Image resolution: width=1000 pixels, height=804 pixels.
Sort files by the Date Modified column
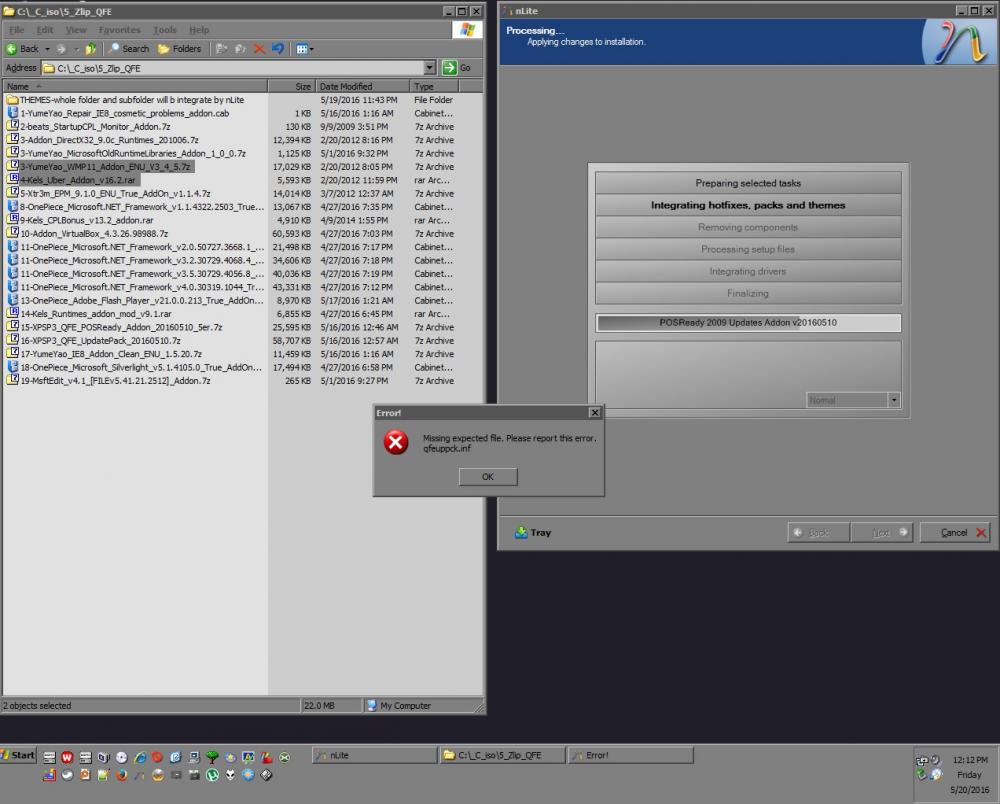coord(345,86)
